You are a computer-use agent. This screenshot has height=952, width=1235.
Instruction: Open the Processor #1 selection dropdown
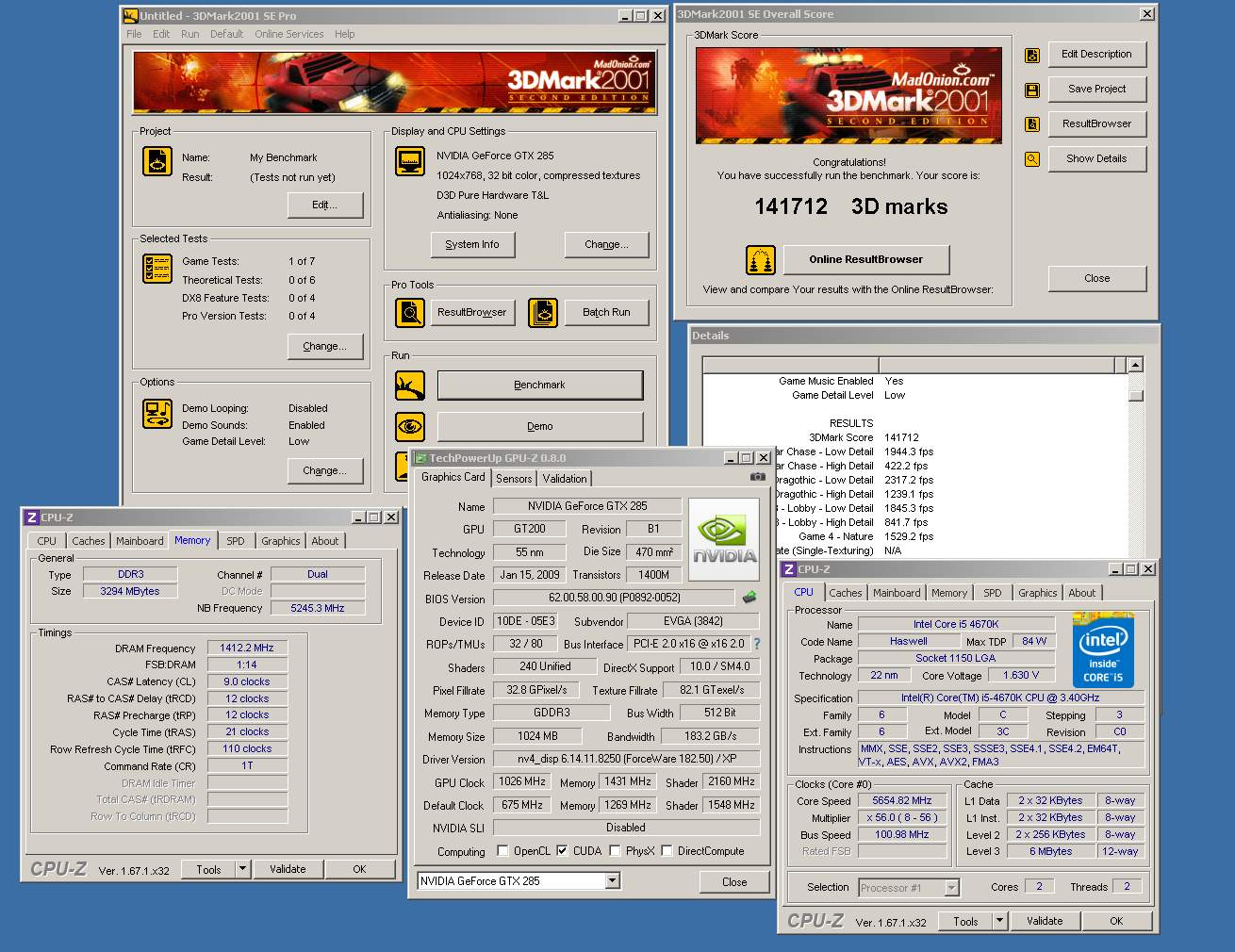click(x=951, y=888)
